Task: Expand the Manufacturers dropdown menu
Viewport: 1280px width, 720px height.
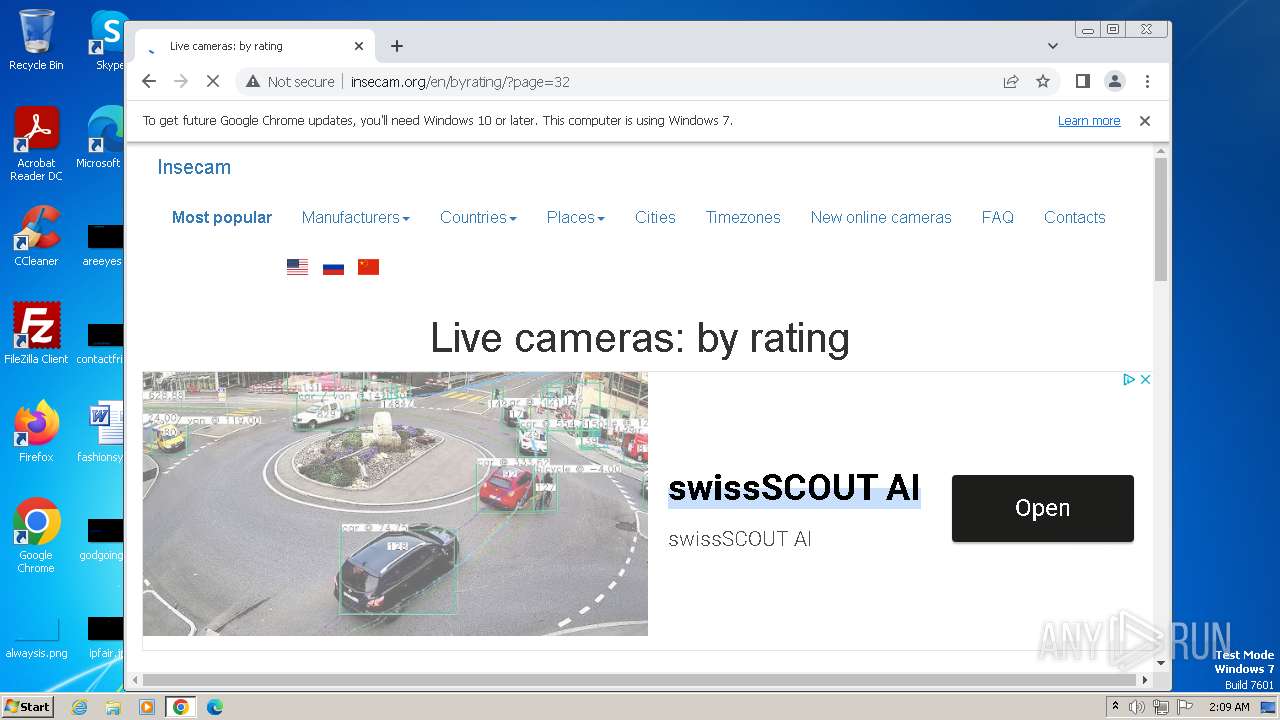Action: pyautogui.click(x=355, y=217)
